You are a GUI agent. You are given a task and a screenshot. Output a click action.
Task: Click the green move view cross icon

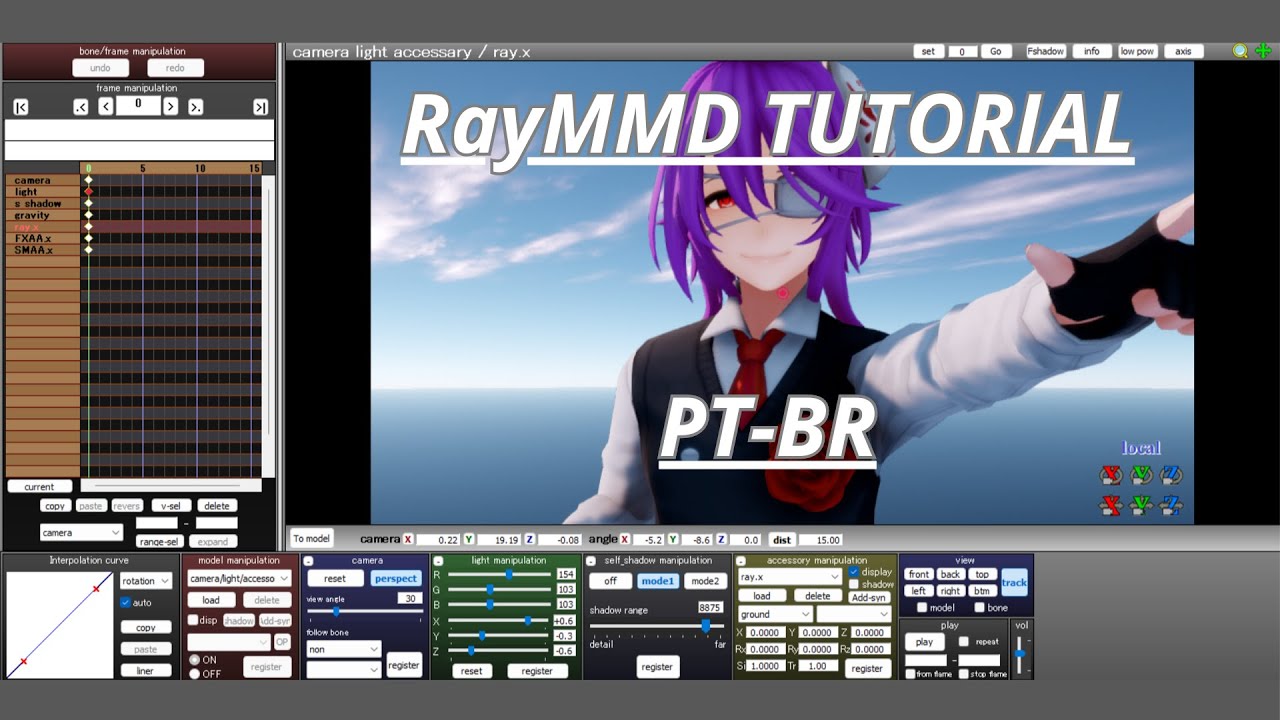[x=1263, y=51]
